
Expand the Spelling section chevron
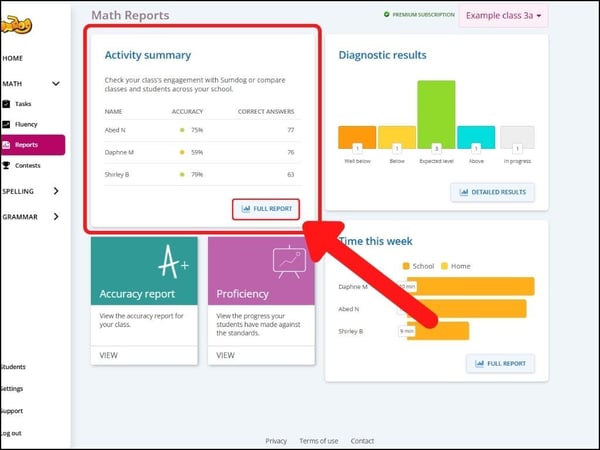click(56, 191)
